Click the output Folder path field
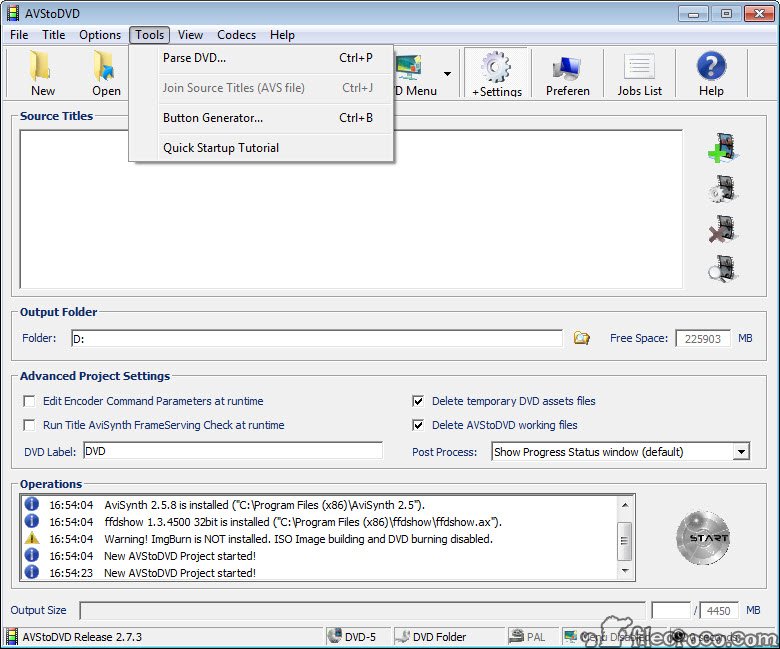The image size is (780, 649). 317,338
